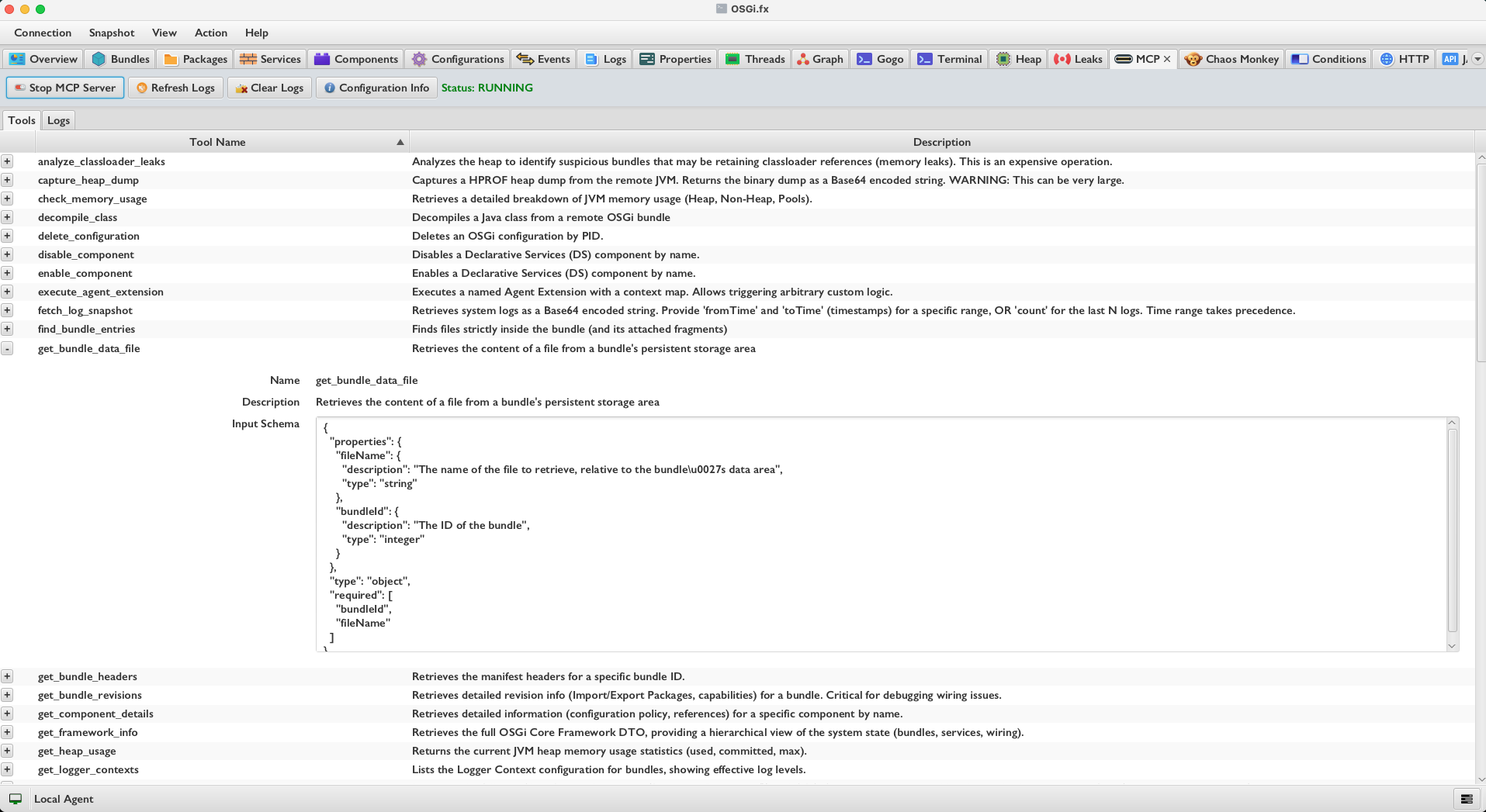Open the Heap tab icon

1003,59
